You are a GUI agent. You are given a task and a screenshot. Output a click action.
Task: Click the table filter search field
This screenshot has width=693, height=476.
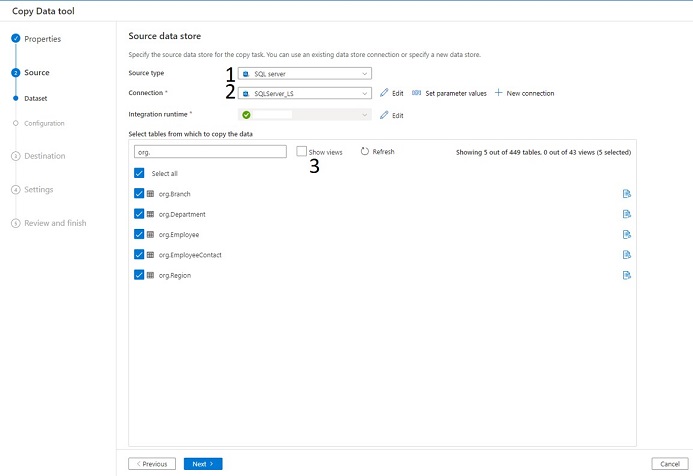pos(208,152)
